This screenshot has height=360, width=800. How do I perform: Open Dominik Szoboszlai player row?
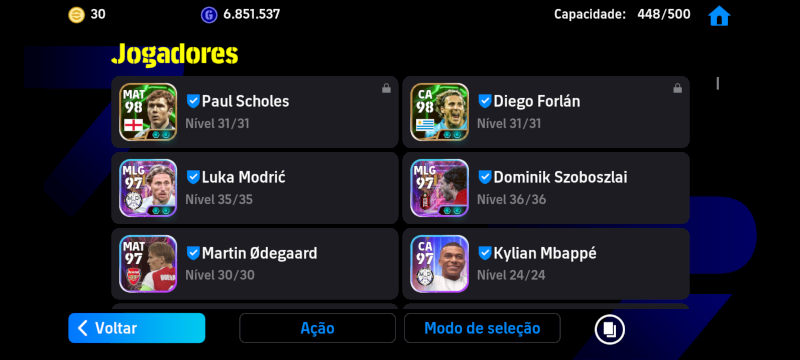pyautogui.click(x=546, y=188)
